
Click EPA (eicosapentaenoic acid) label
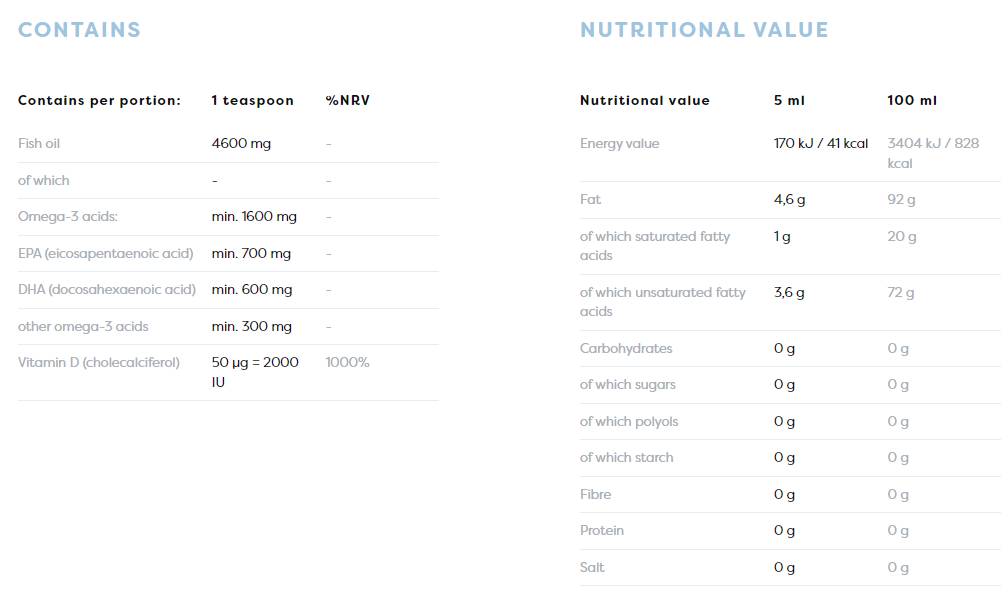(x=105, y=253)
